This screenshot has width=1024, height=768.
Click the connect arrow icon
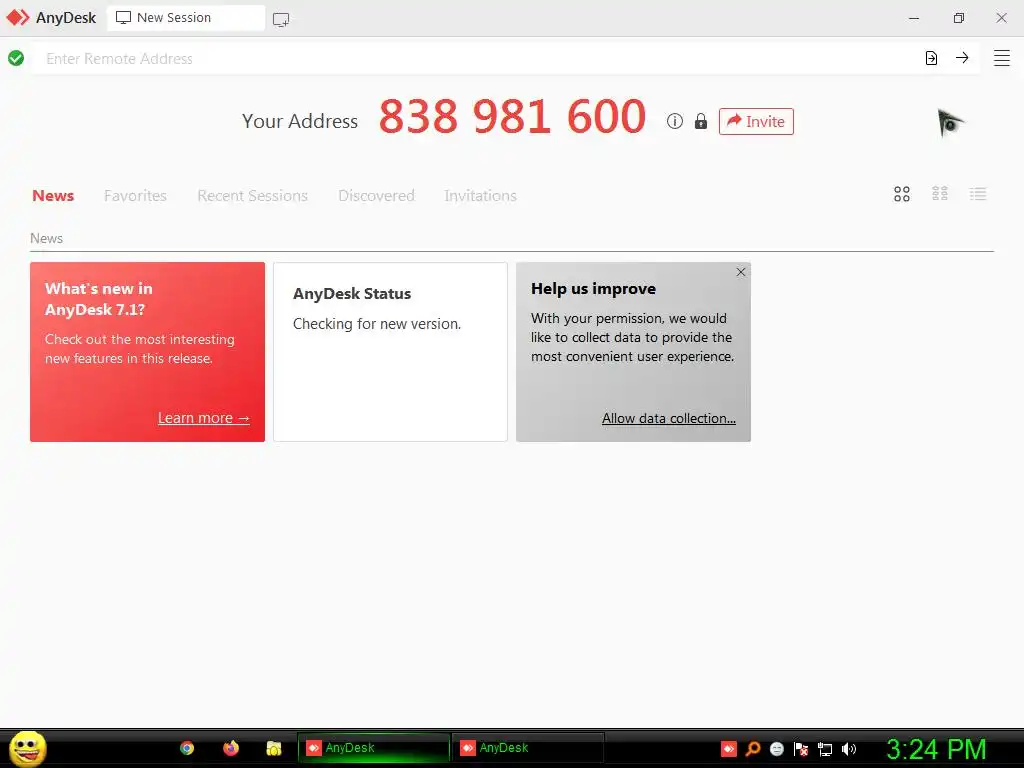962,57
